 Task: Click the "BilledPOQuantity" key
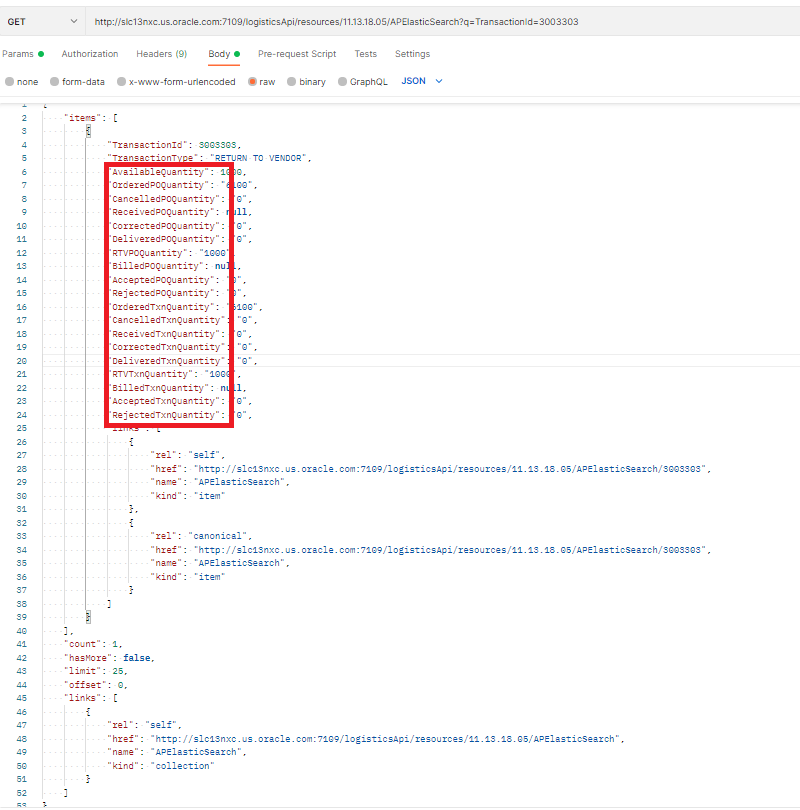(x=156, y=266)
